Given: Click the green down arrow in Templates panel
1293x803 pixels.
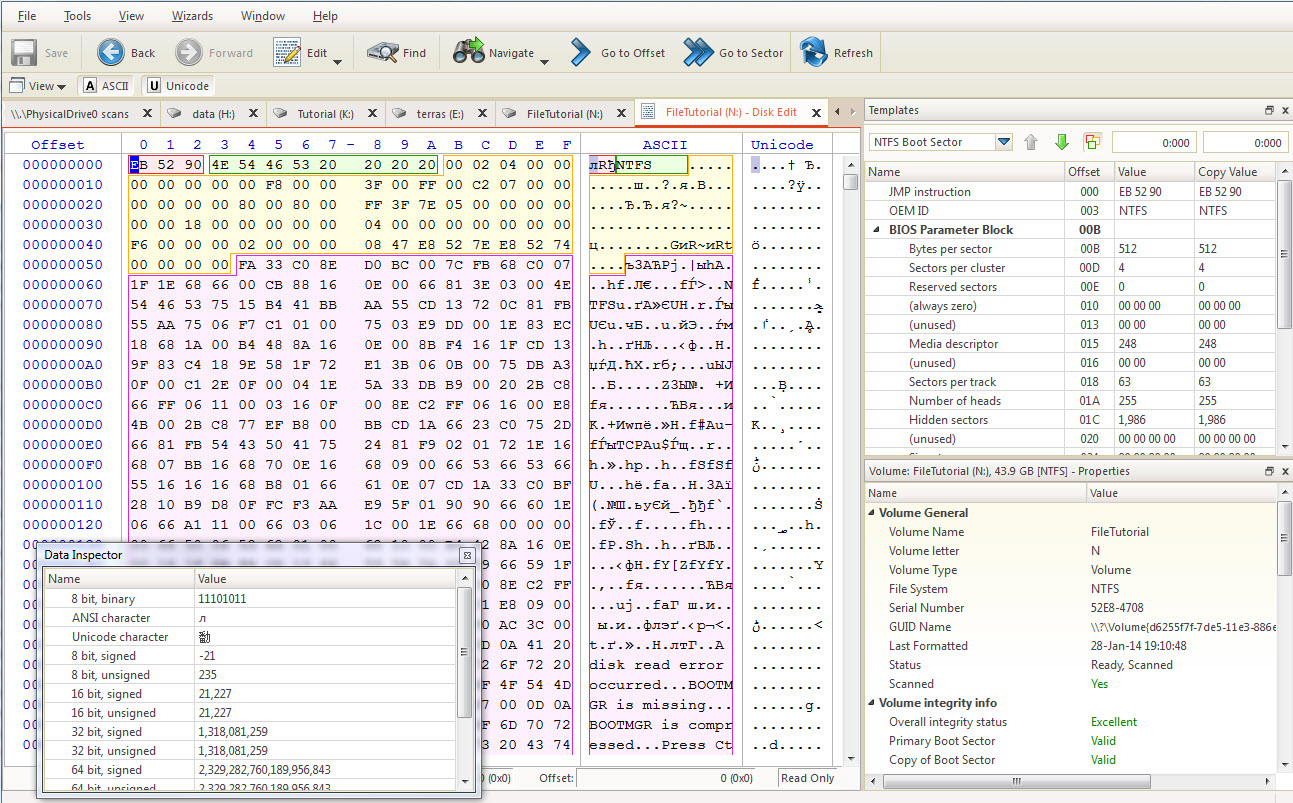Looking at the screenshot, I should (x=1062, y=141).
